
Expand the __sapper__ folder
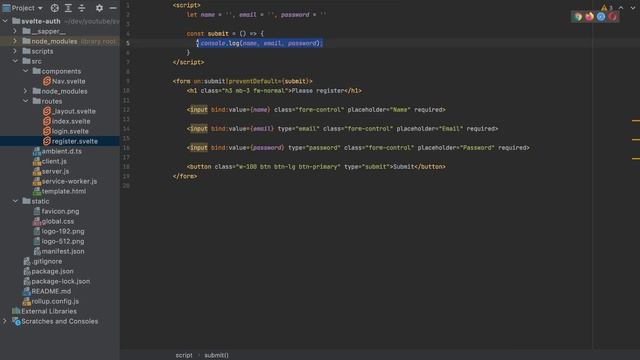coord(15,31)
